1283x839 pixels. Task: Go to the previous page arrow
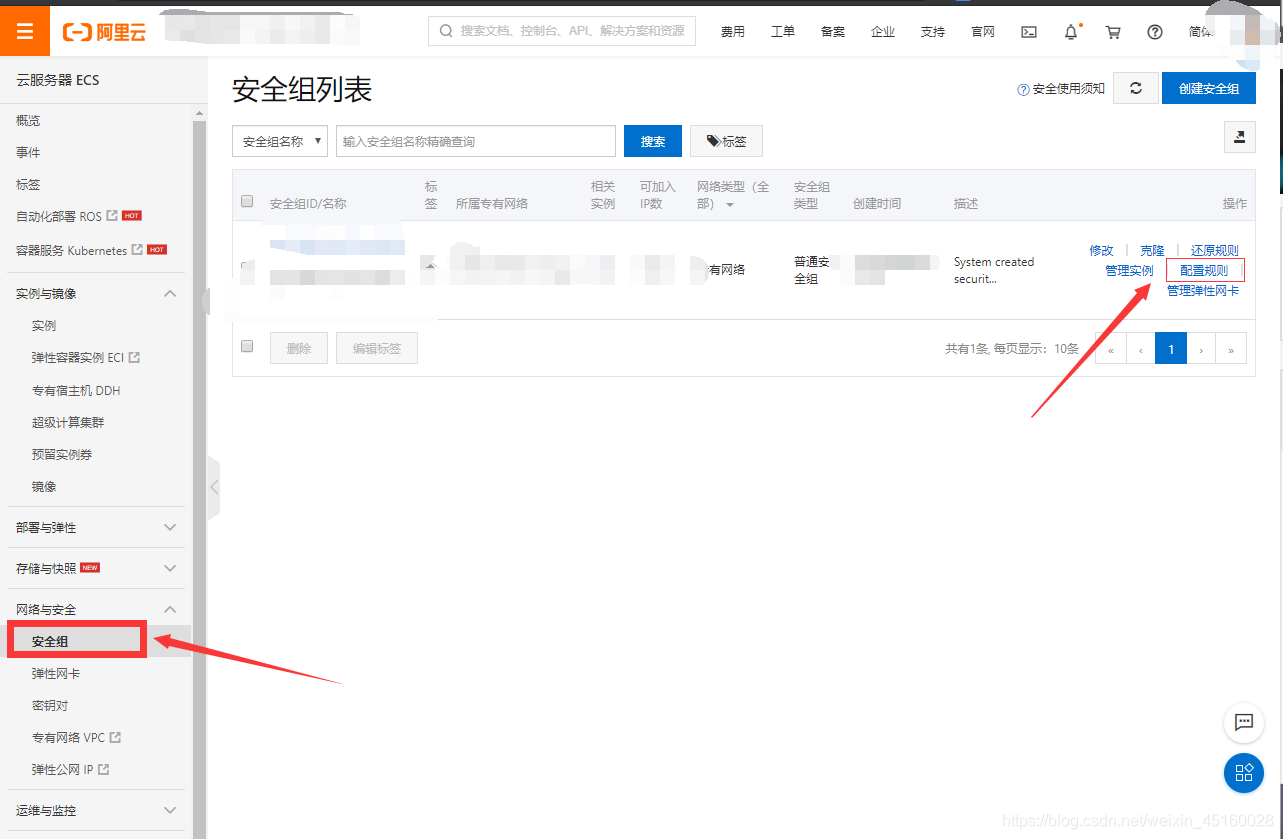click(1141, 348)
